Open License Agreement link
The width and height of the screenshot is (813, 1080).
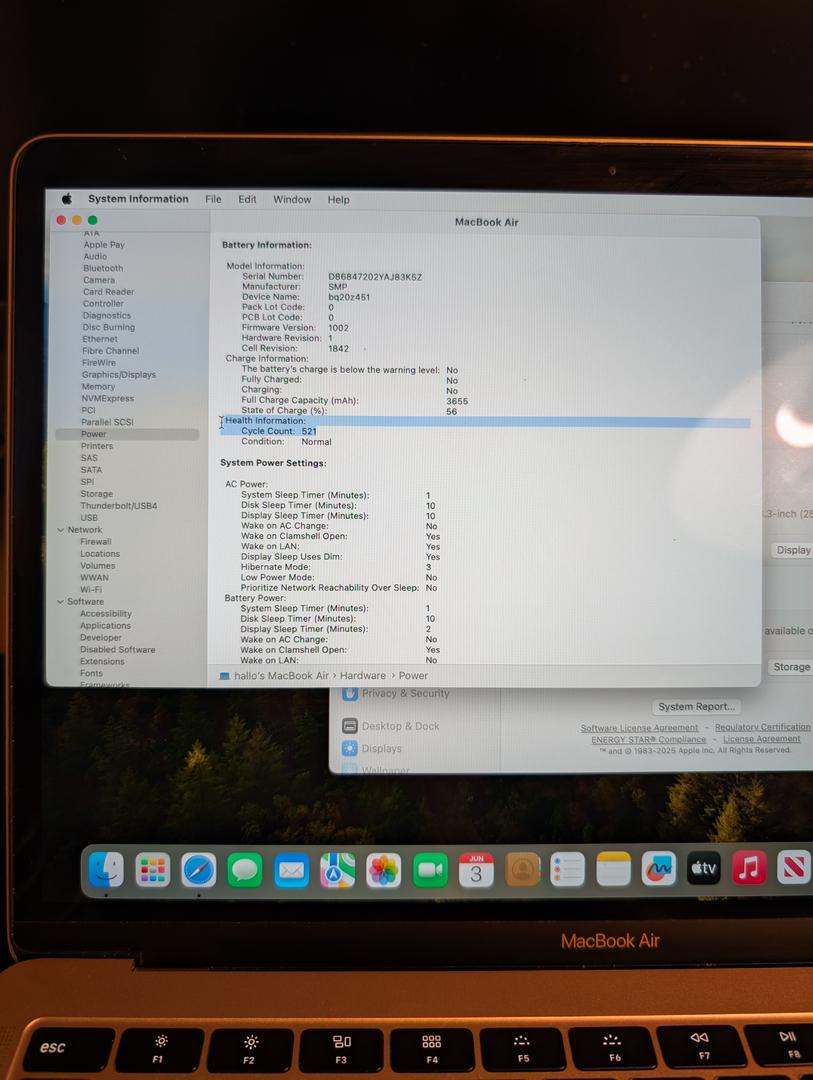(761, 738)
